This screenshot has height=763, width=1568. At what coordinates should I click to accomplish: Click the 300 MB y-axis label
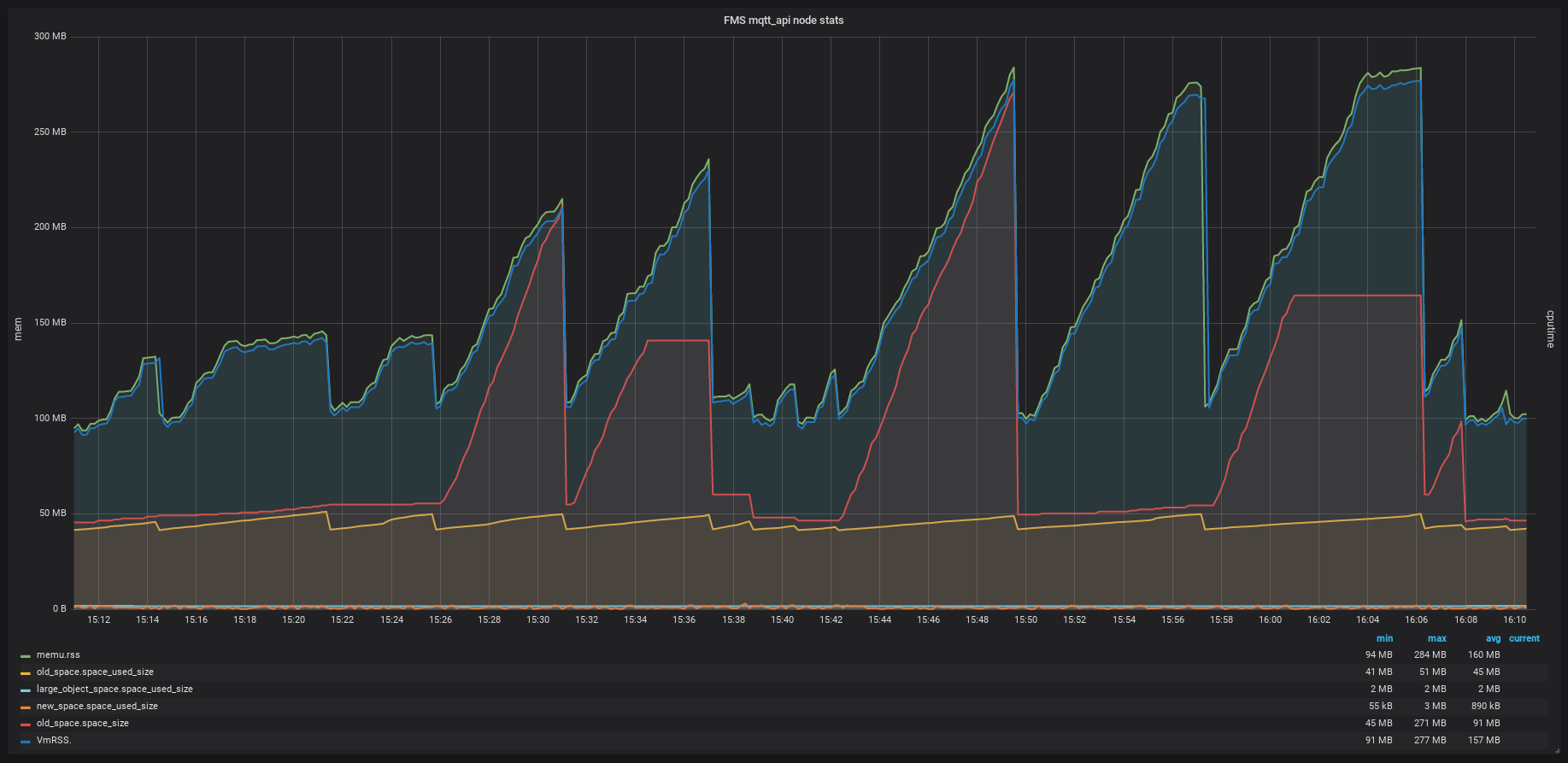tap(50, 37)
